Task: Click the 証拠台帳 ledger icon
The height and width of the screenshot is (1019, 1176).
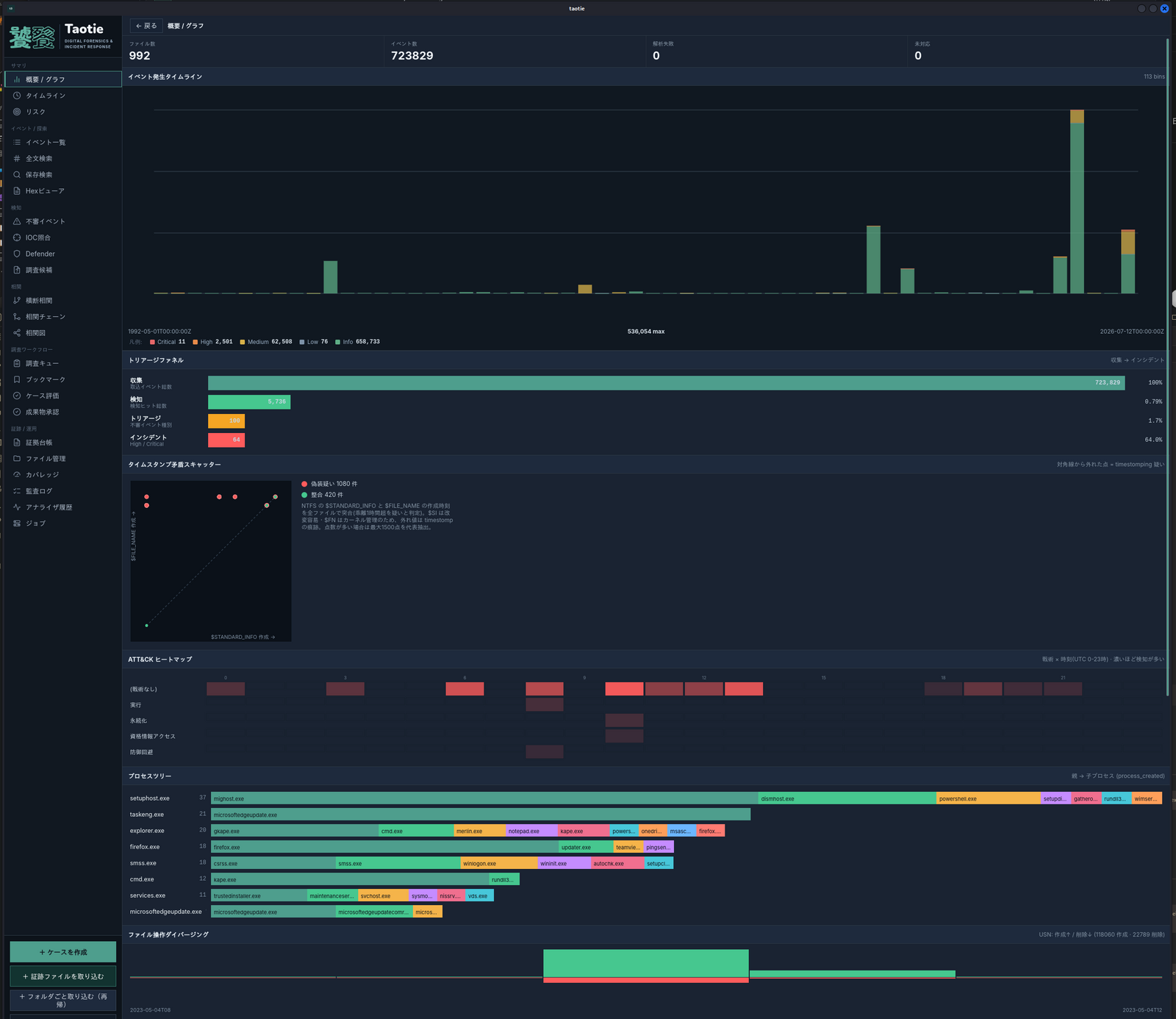Action: pyautogui.click(x=17, y=443)
